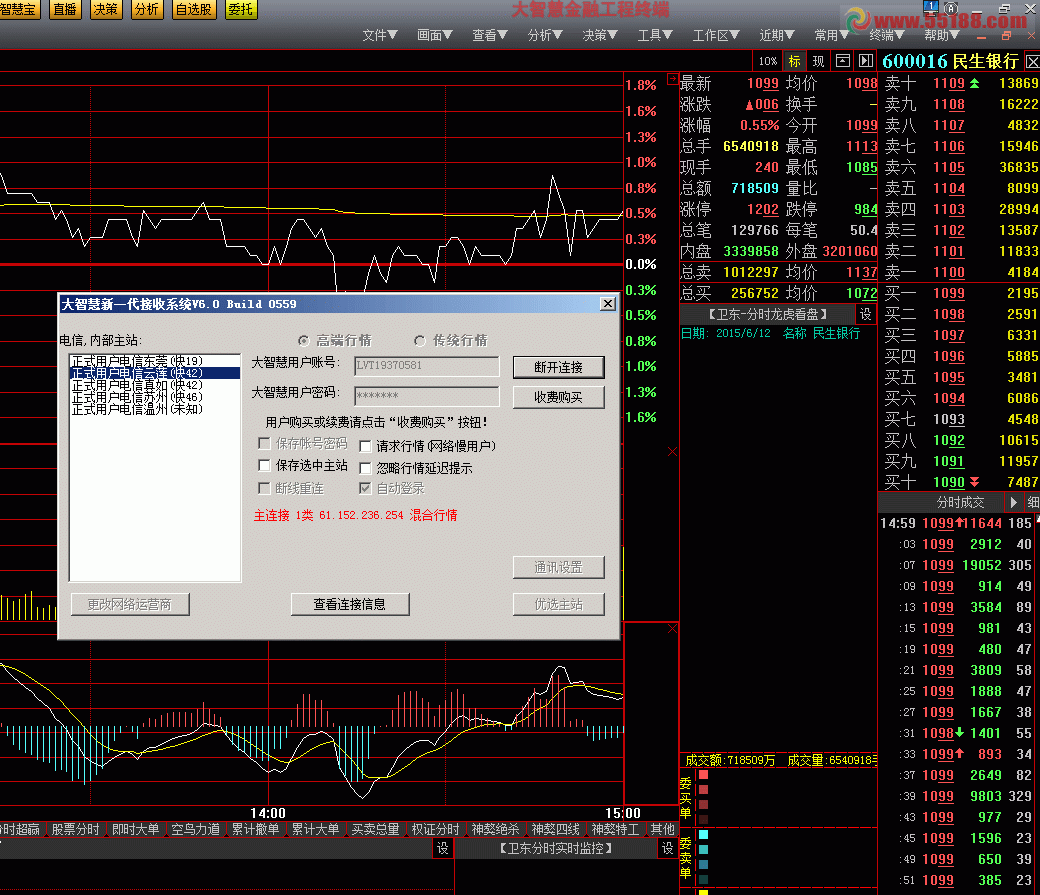
Task: Click the play arrow beside 分时成交
Action: point(1013,502)
